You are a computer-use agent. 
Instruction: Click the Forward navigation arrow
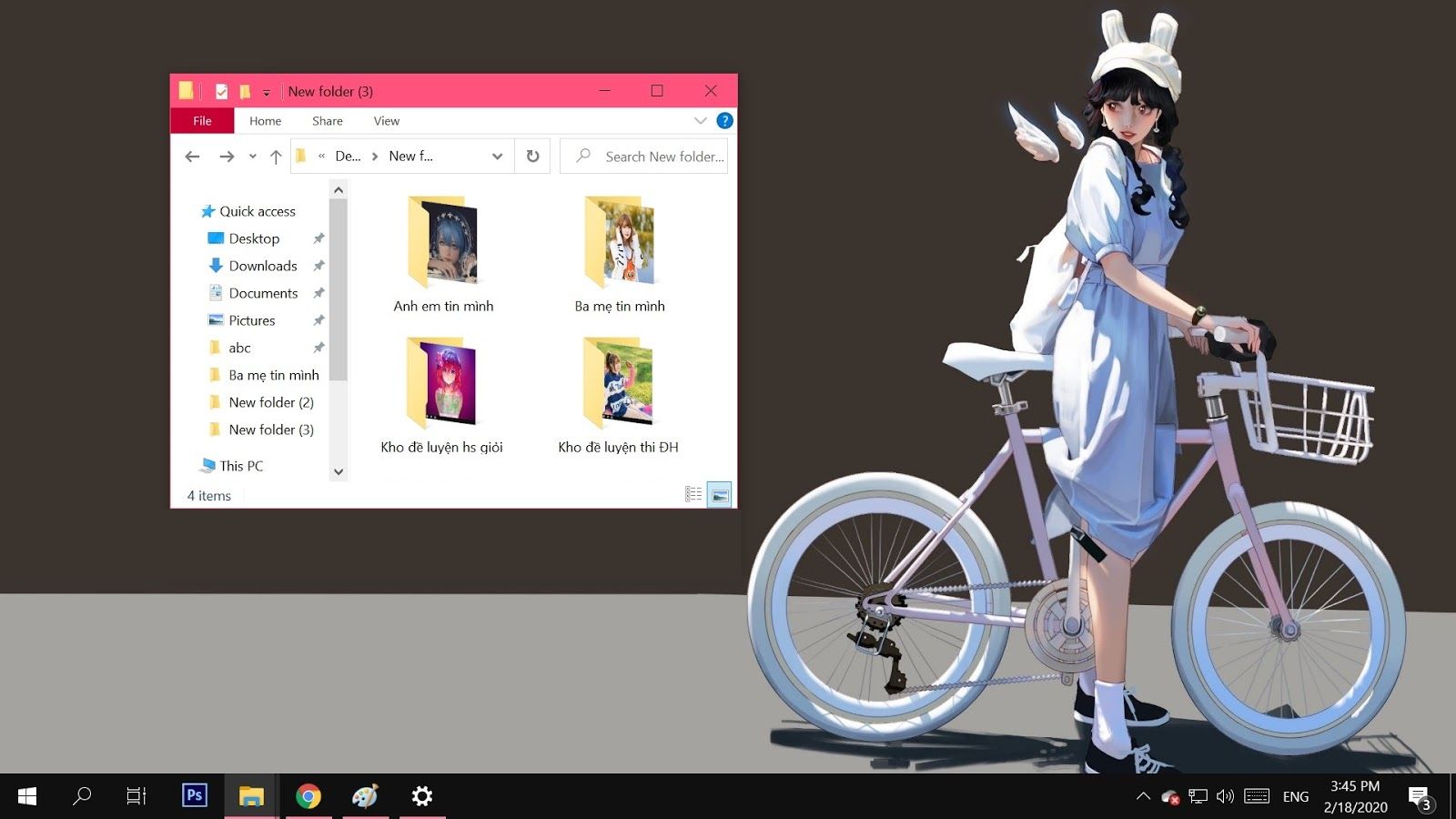[227, 157]
